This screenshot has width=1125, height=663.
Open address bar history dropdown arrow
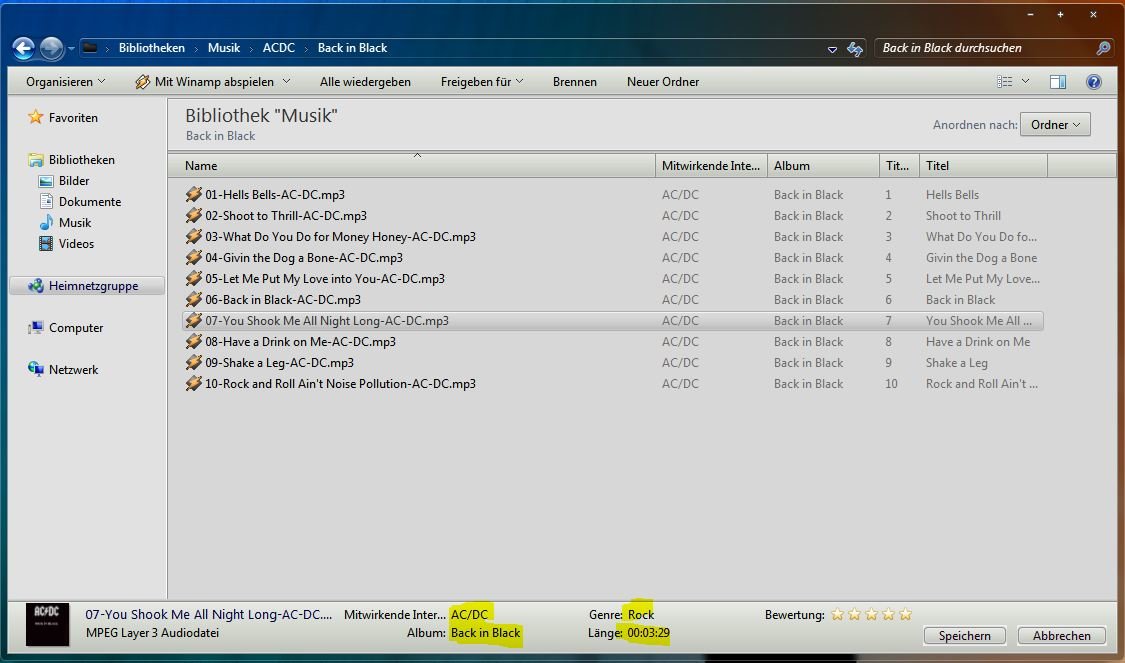tap(832, 50)
